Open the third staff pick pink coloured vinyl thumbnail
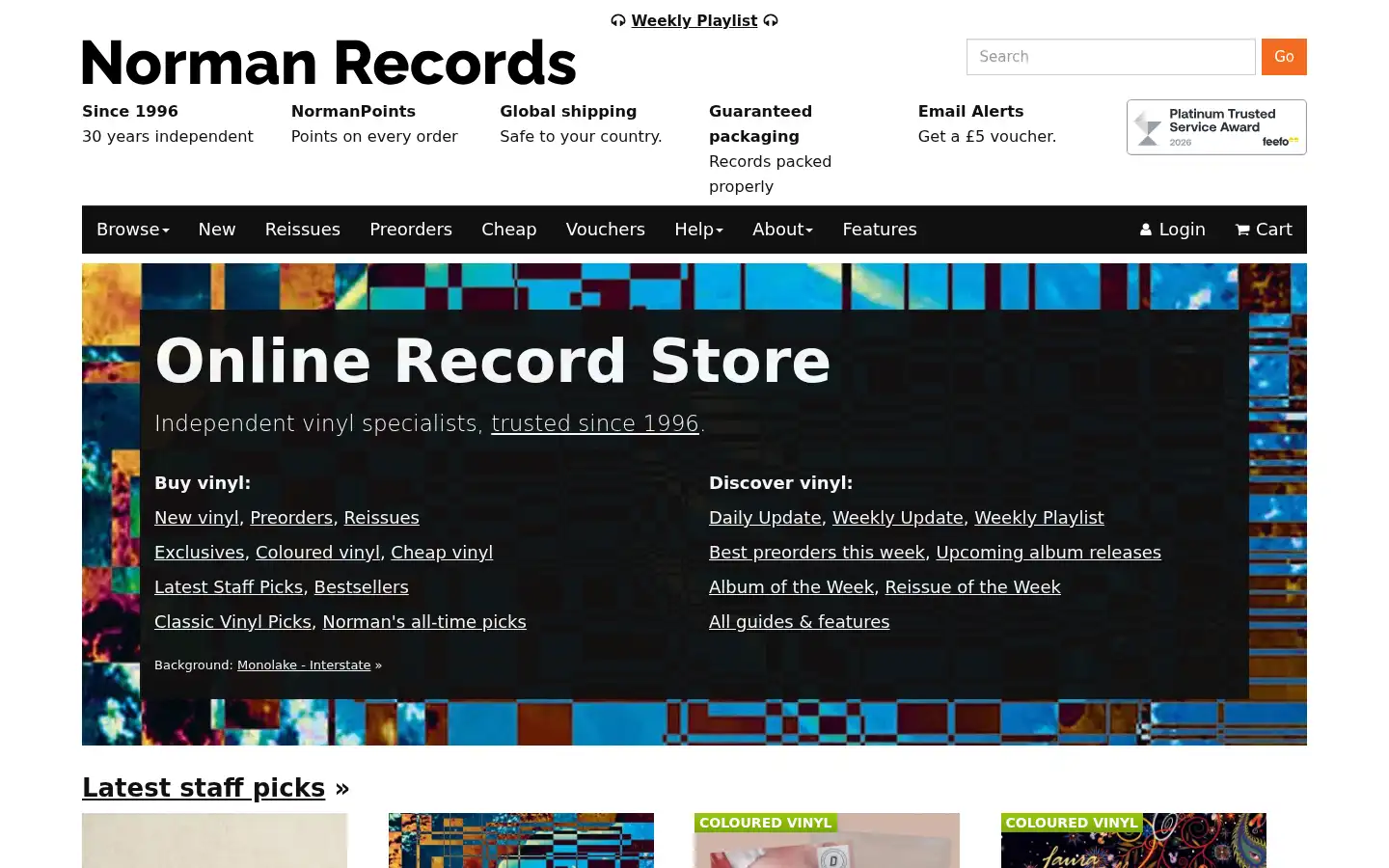 click(827, 841)
